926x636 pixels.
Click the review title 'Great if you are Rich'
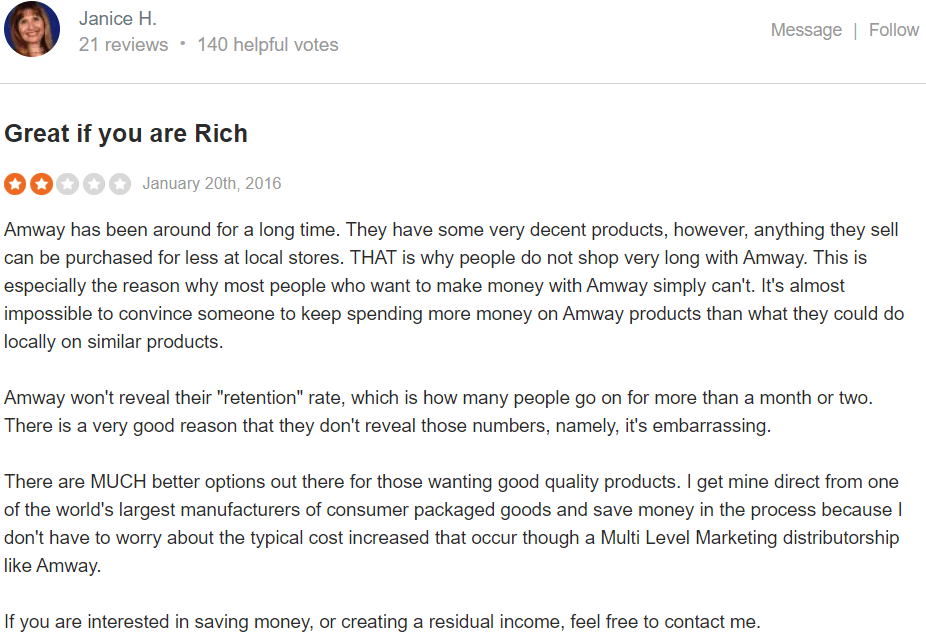126,134
